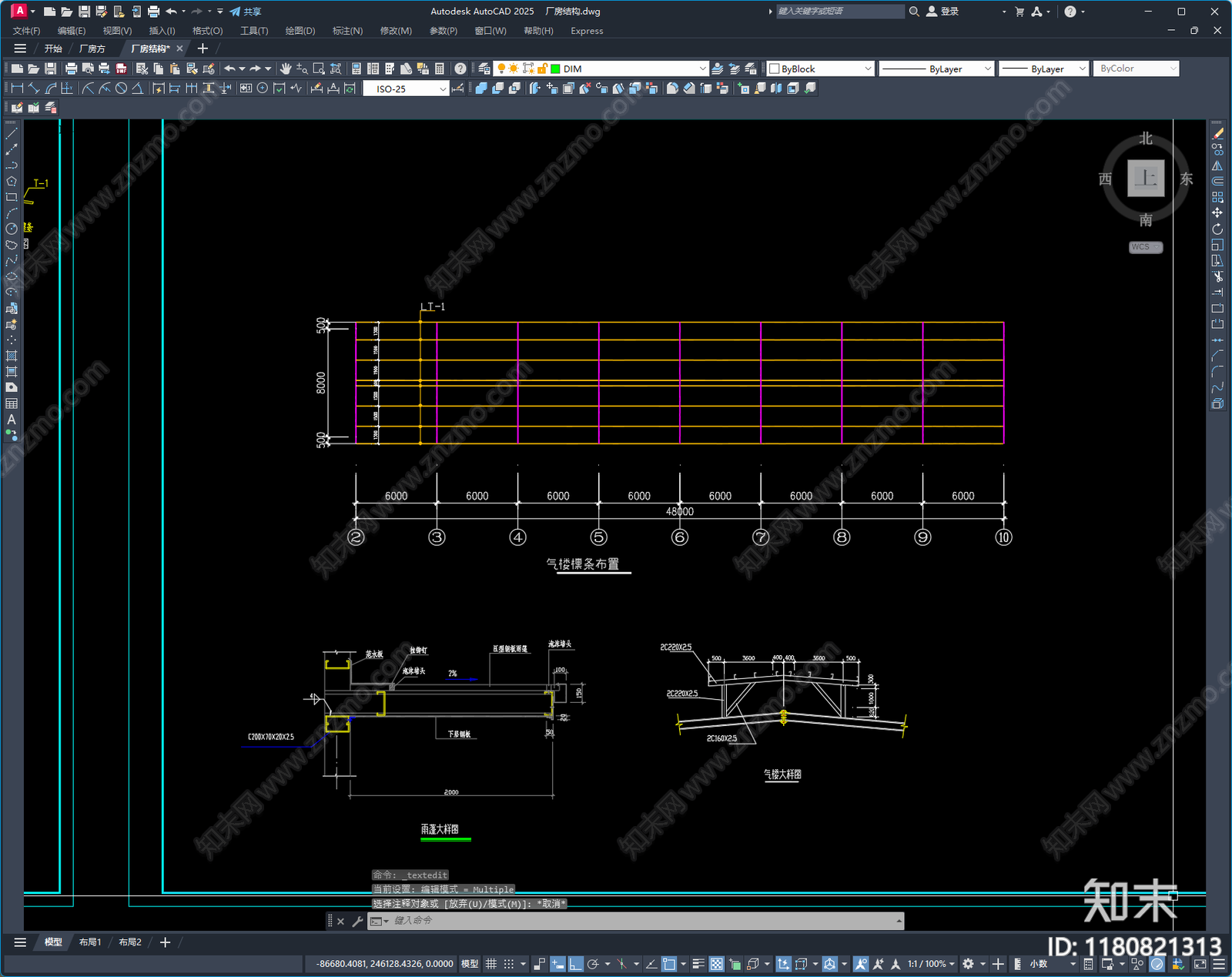
Task: Click the Plot printer icon
Action: pyautogui.click(x=72, y=69)
